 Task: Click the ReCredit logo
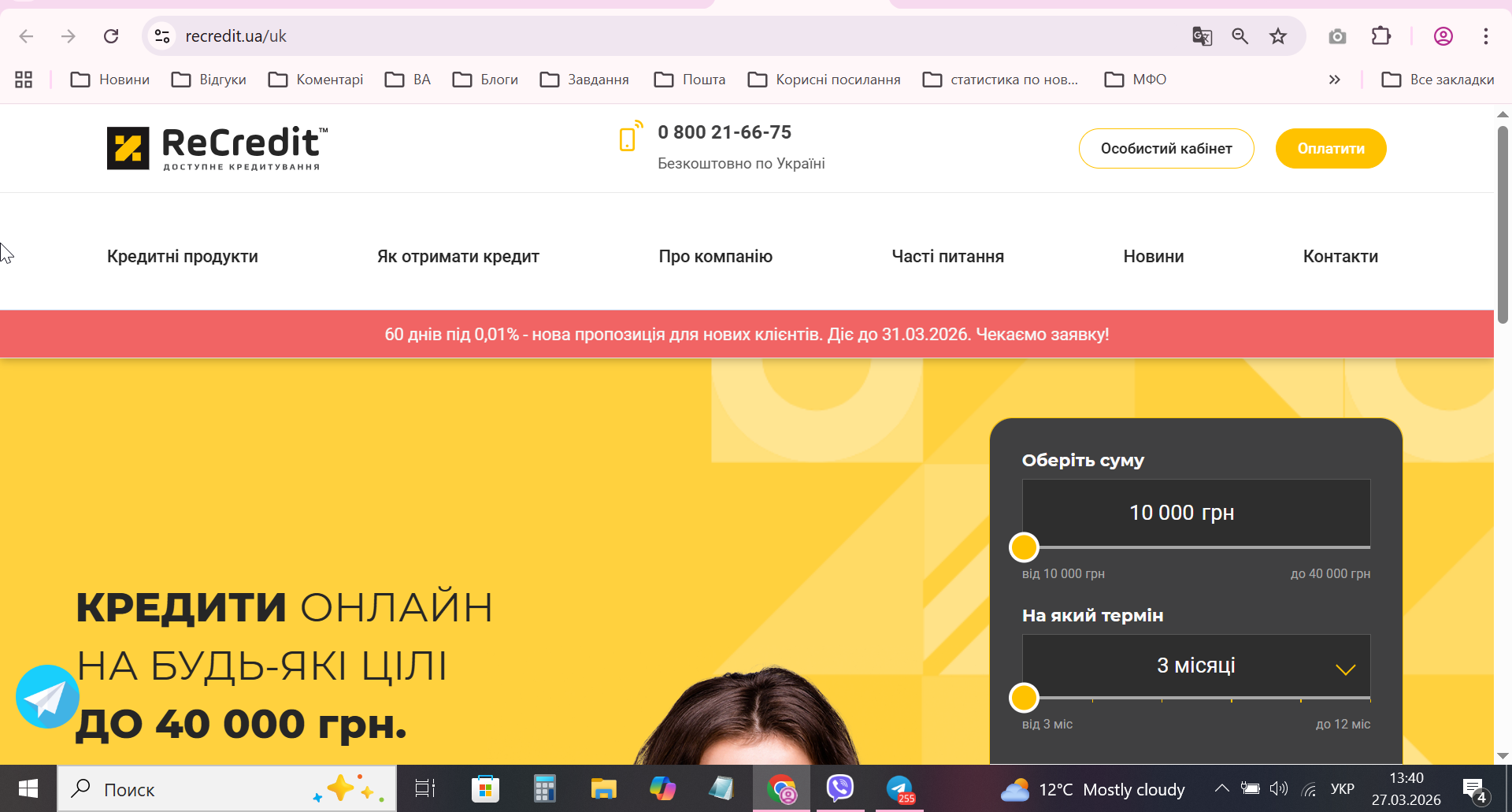click(217, 148)
